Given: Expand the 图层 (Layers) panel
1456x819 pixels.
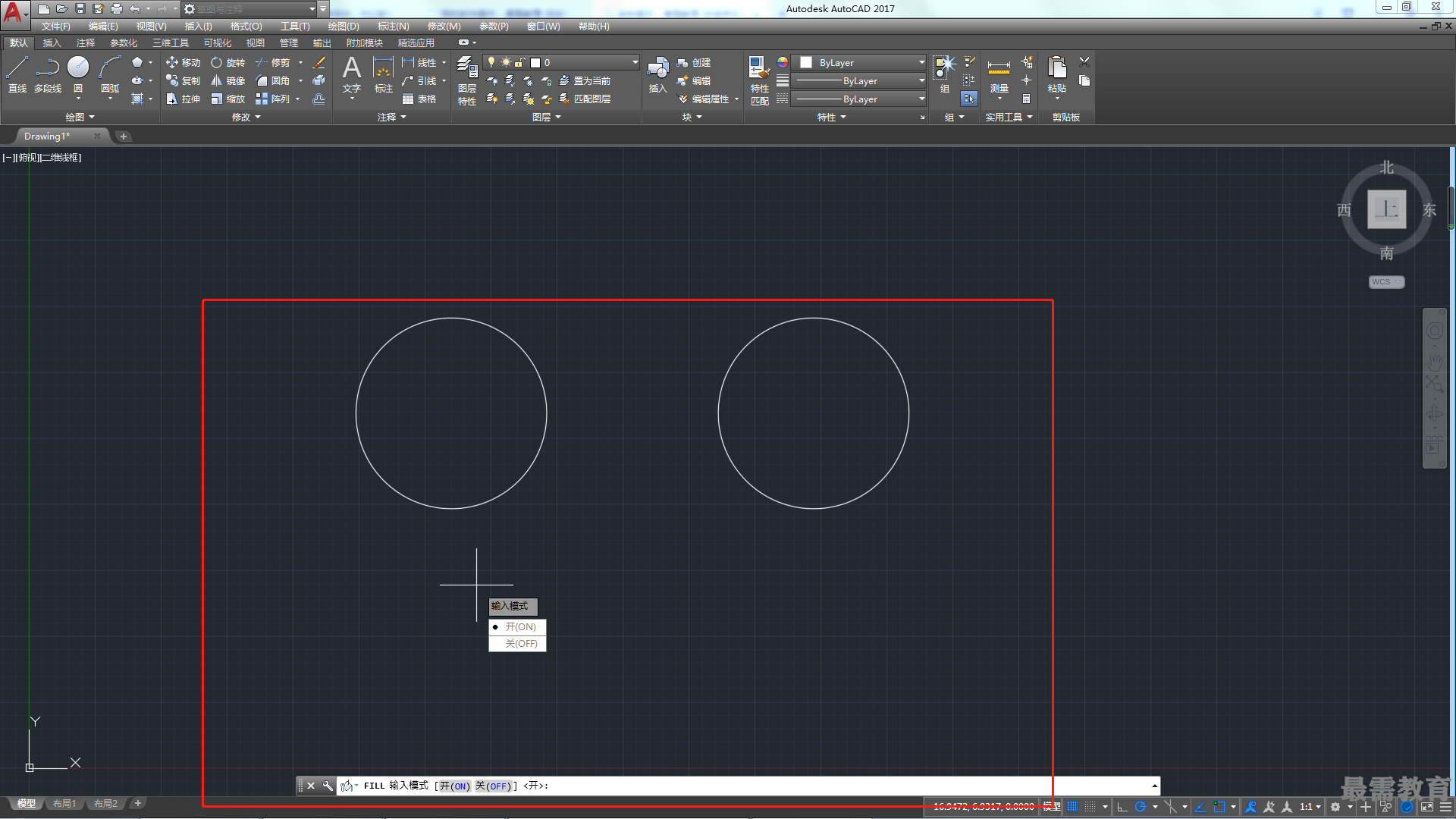Looking at the screenshot, I should click(x=546, y=118).
